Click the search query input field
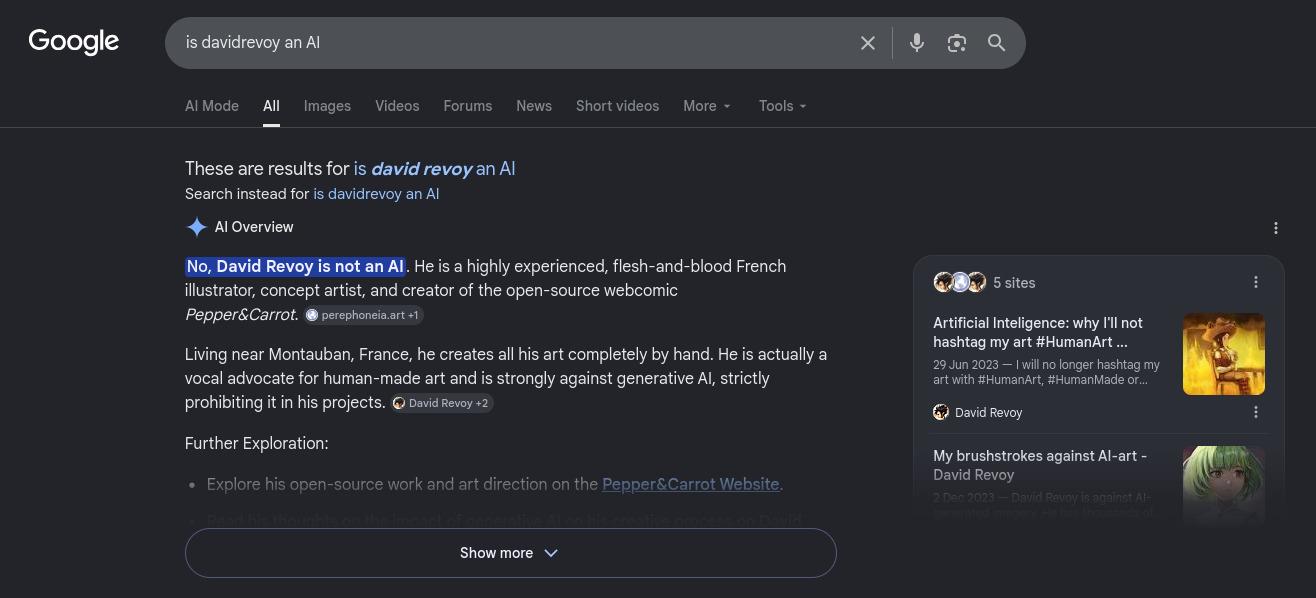The width and height of the screenshot is (1316, 598). [x=515, y=43]
